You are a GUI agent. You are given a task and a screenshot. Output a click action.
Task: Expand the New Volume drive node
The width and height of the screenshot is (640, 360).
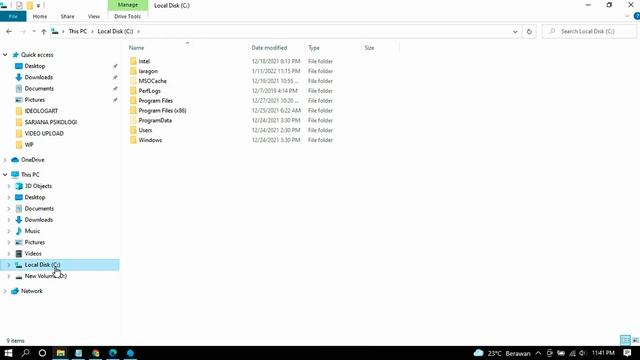click(x=9, y=276)
